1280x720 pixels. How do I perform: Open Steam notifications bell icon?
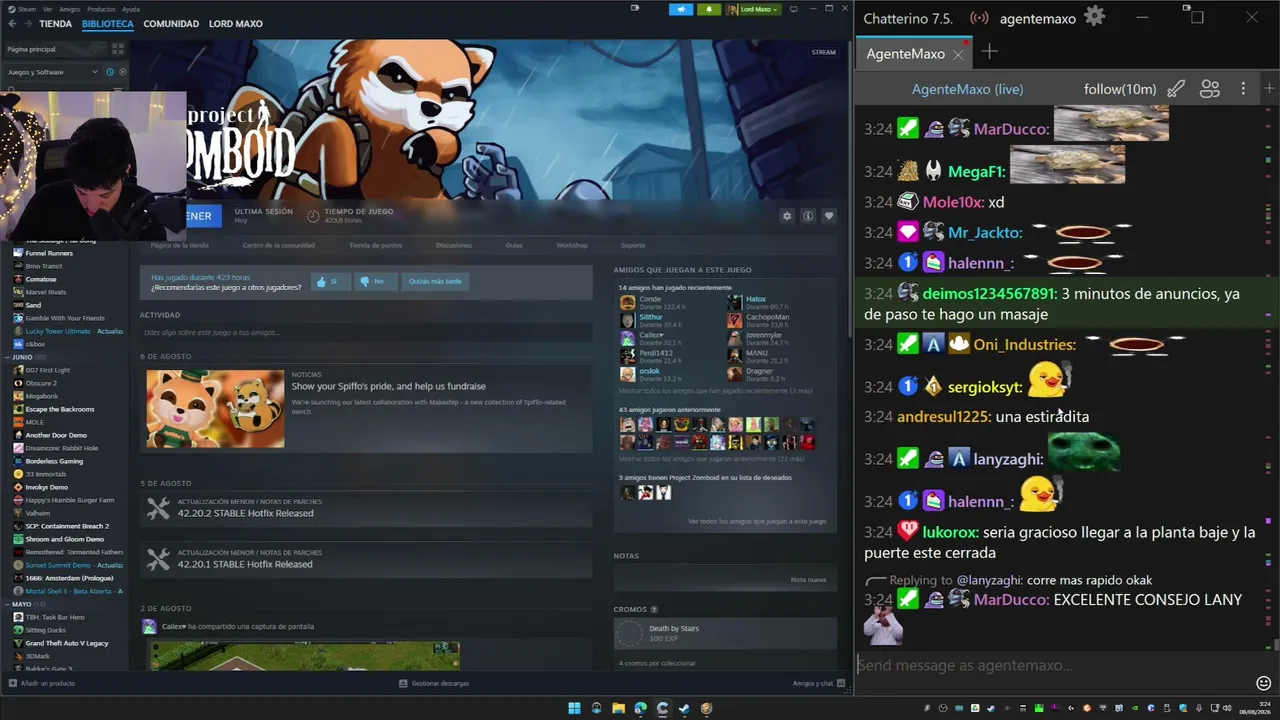709,9
